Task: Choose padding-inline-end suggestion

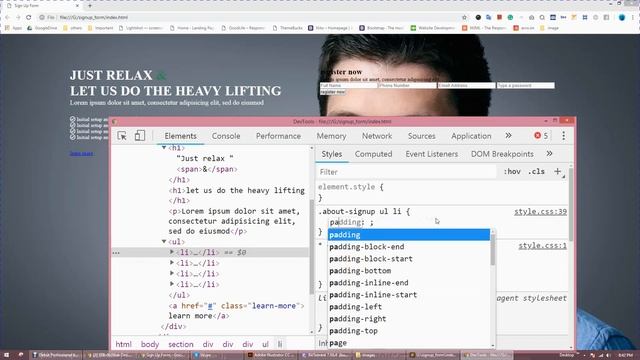Action: click(409, 282)
